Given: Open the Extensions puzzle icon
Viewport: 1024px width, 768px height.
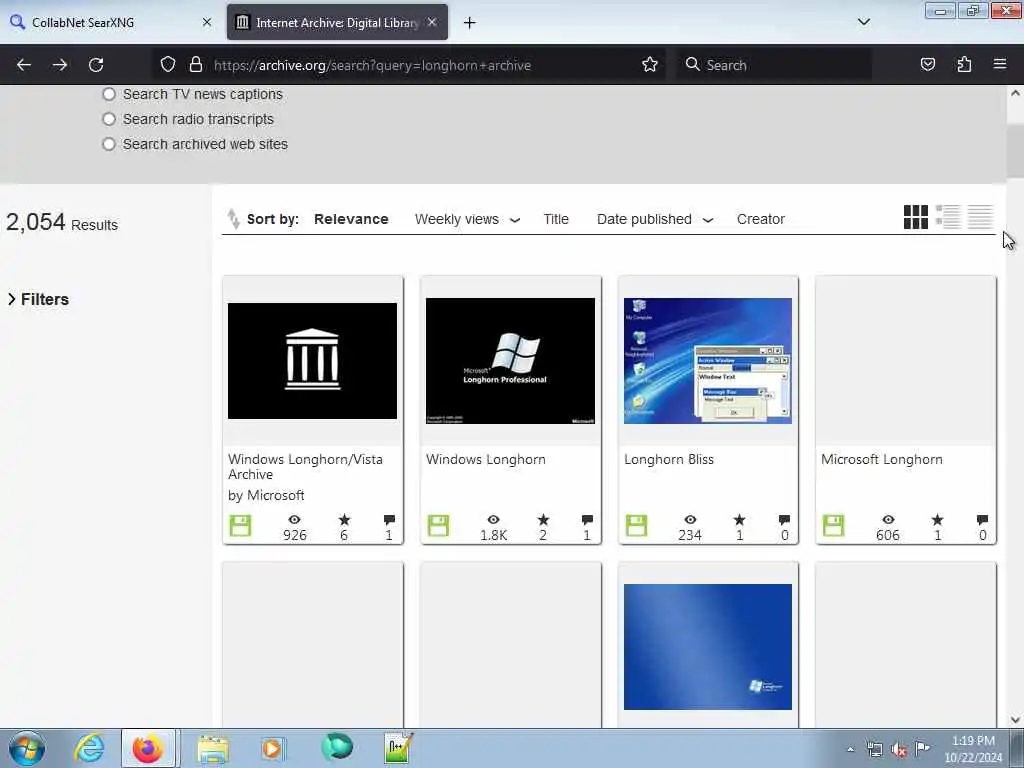Looking at the screenshot, I should pyautogui.click(x=964, y=64).
